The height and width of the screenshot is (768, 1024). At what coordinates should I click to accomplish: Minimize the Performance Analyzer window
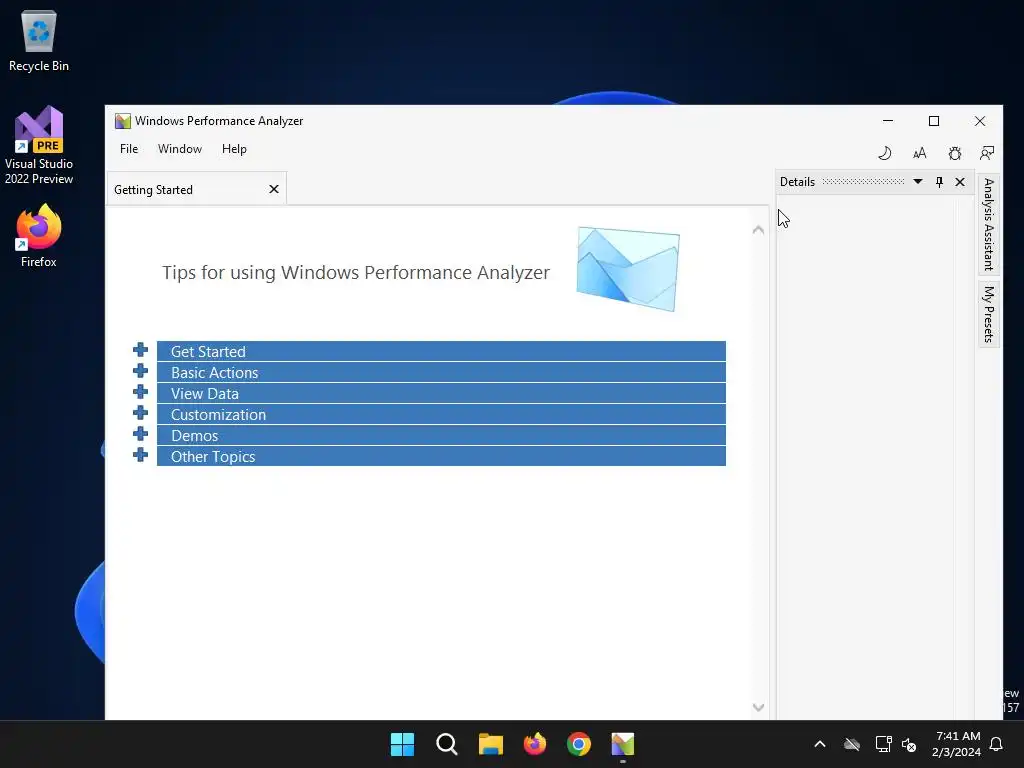coord(888,121)
